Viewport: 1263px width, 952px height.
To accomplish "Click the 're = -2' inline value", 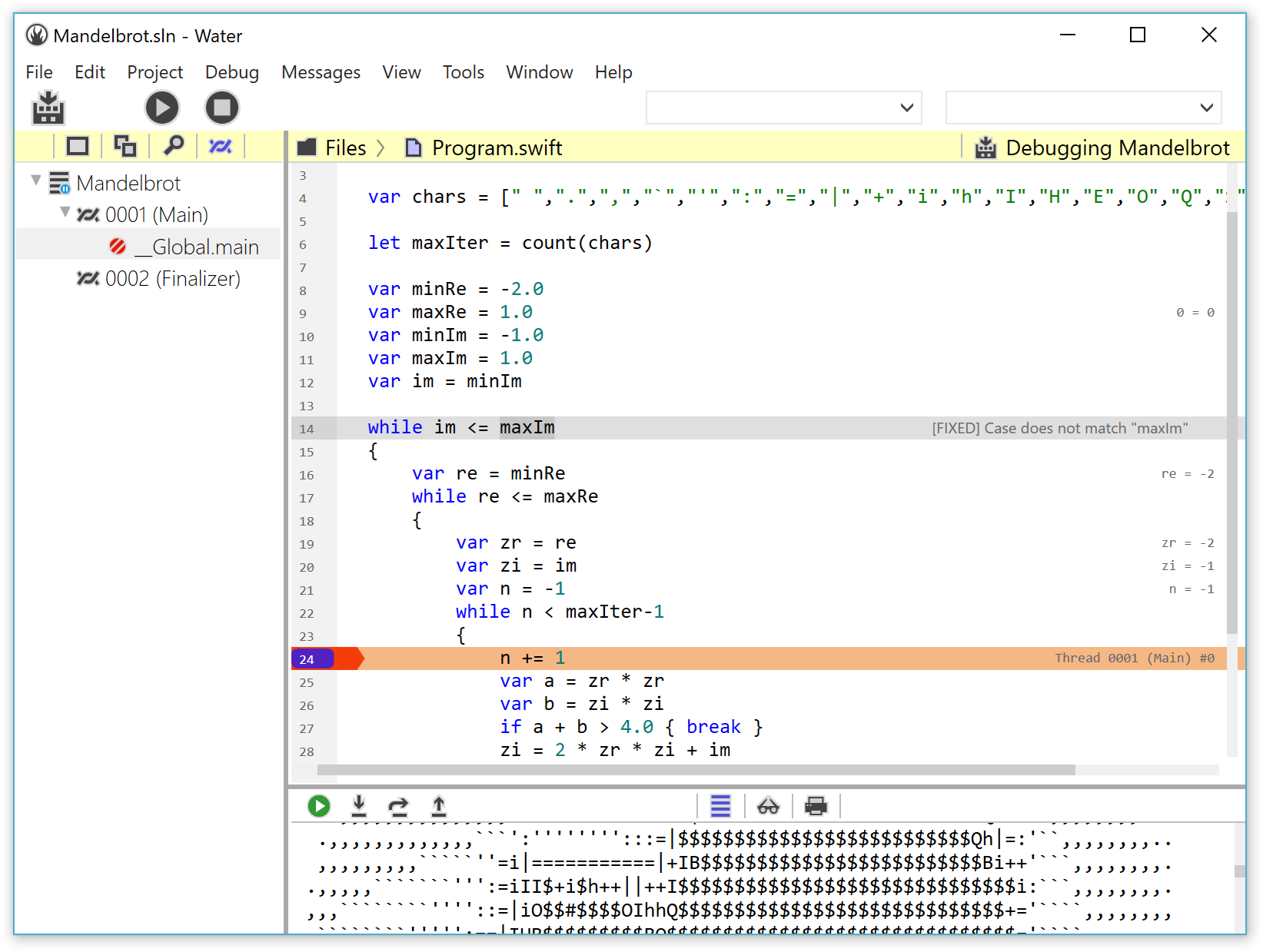I will coord(1188,474).
